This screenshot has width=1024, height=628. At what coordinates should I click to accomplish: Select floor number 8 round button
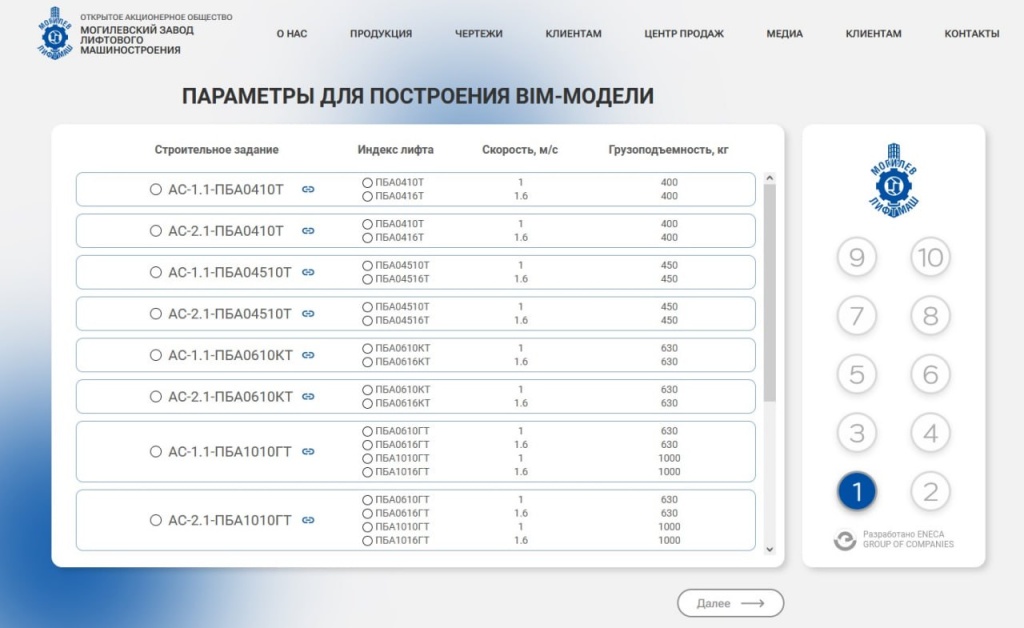930,315
